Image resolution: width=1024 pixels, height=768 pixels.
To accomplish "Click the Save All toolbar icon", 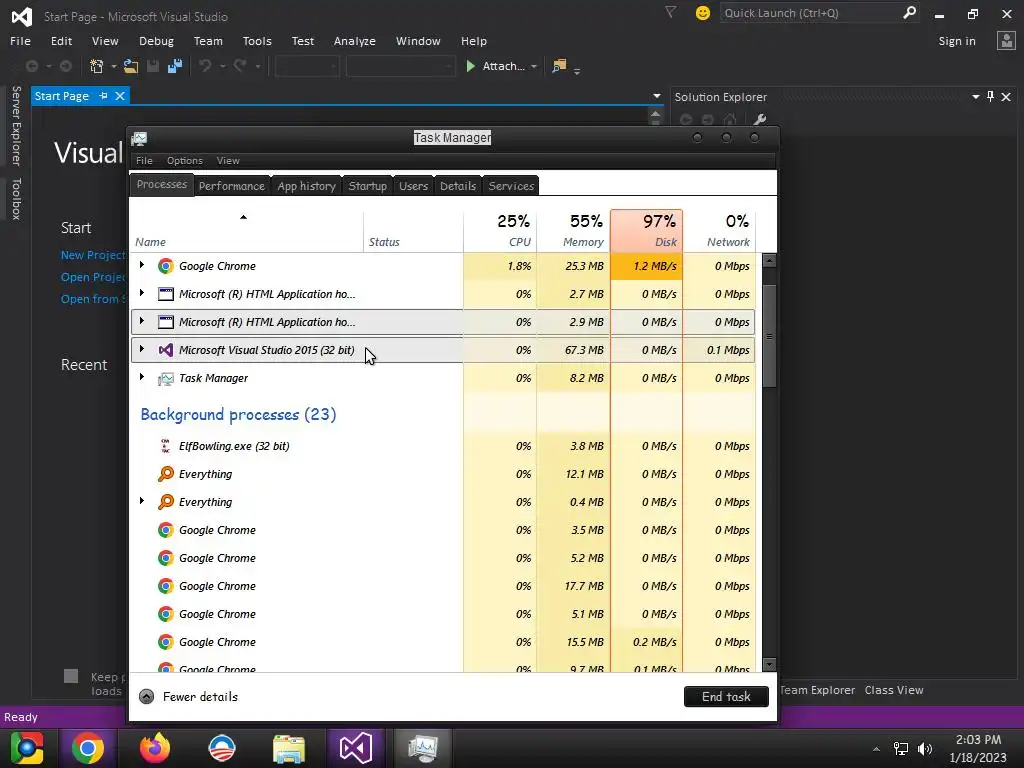I will (174, 66).
